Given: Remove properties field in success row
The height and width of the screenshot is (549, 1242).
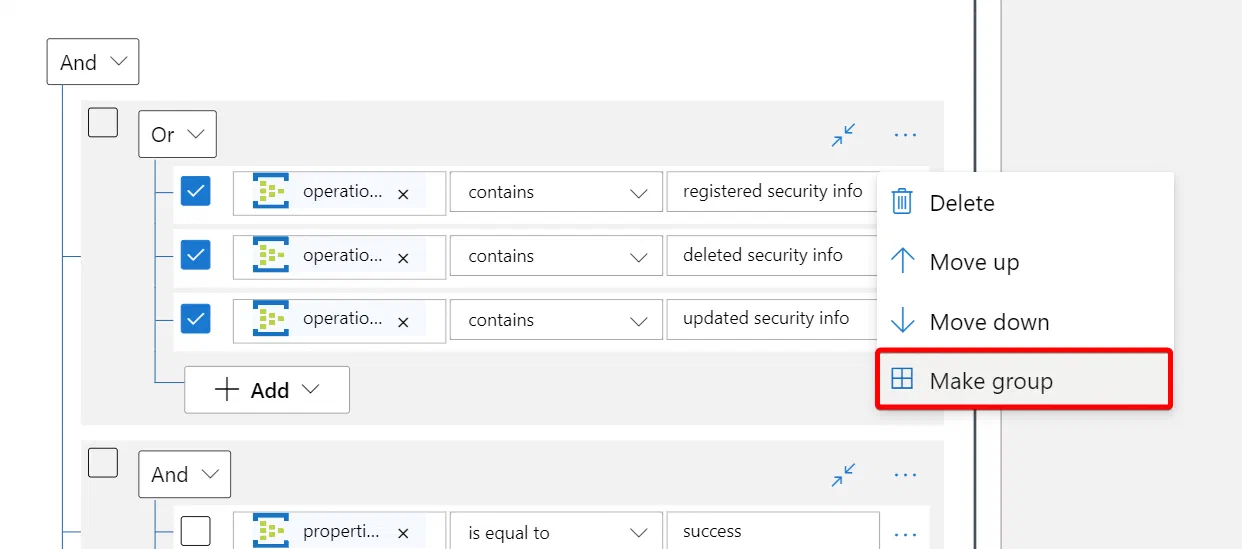Looking at the screenshot, I should click(403, 535).
